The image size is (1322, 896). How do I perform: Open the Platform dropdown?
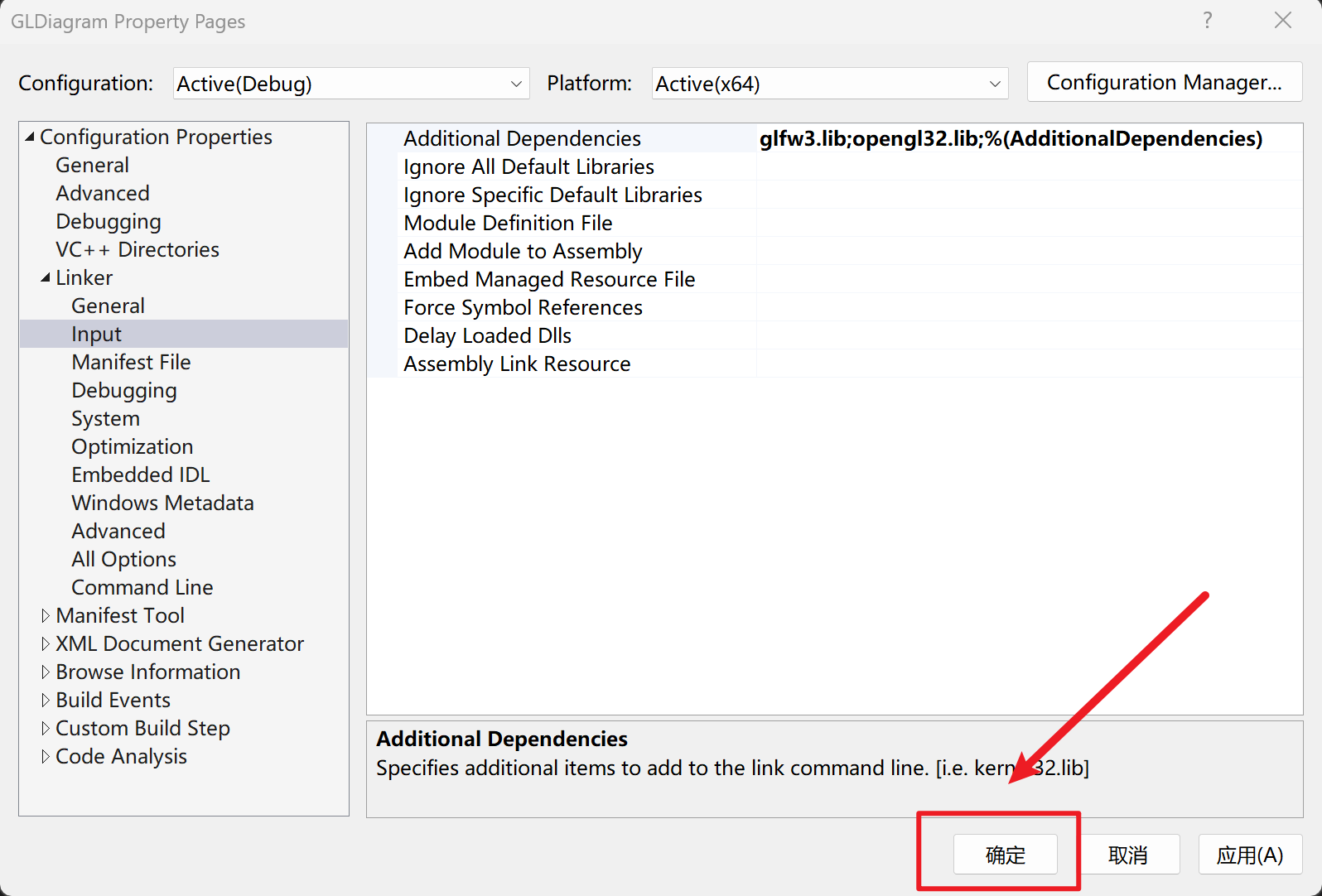(830, 84)
